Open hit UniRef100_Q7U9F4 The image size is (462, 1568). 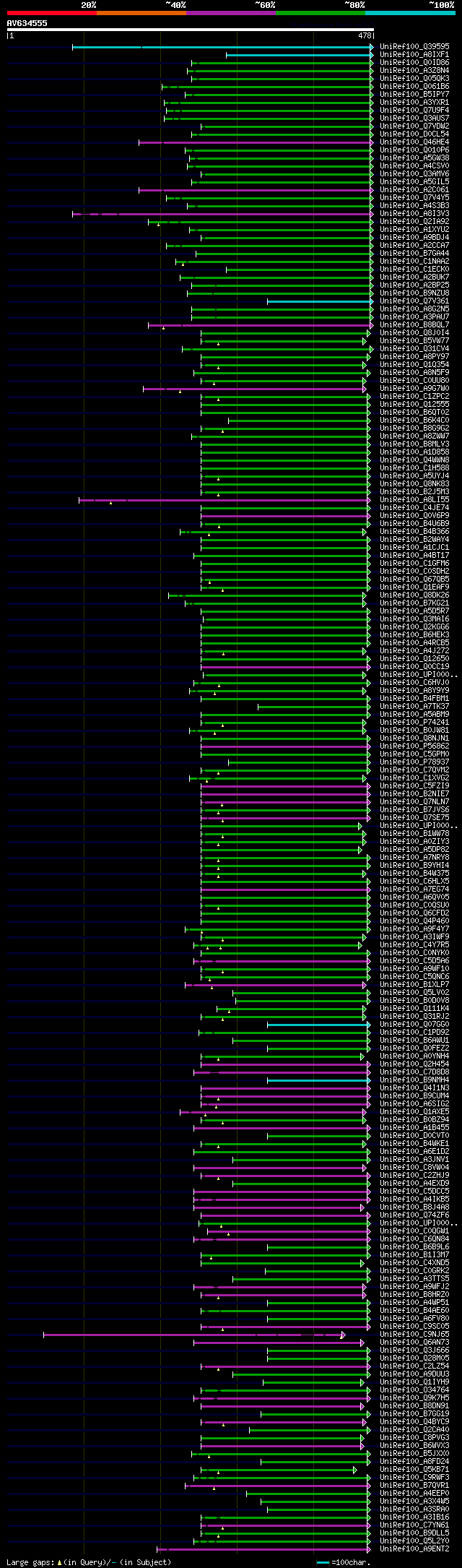pyautogui.click(x=414, y=110)
